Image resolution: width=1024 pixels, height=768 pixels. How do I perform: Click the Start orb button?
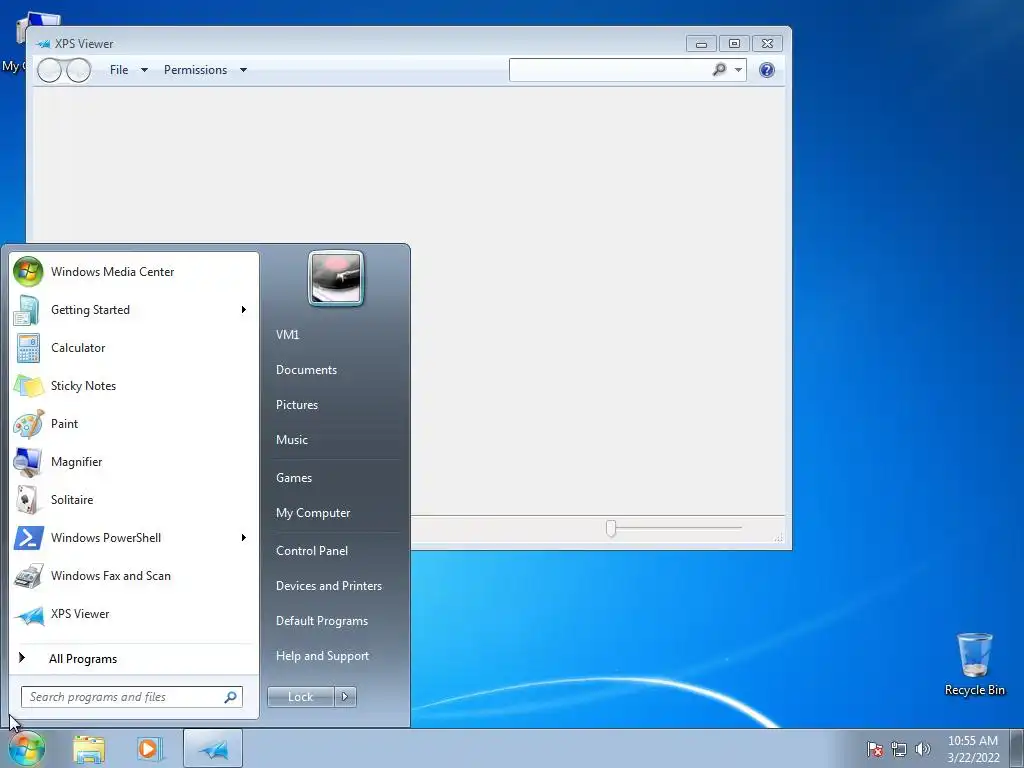26,749
